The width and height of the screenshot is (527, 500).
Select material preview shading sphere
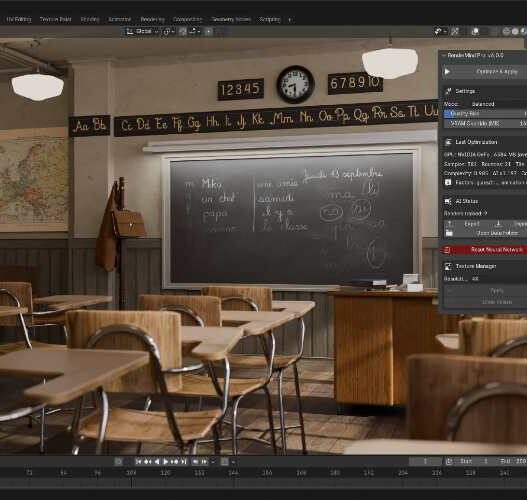click(524, 32)
